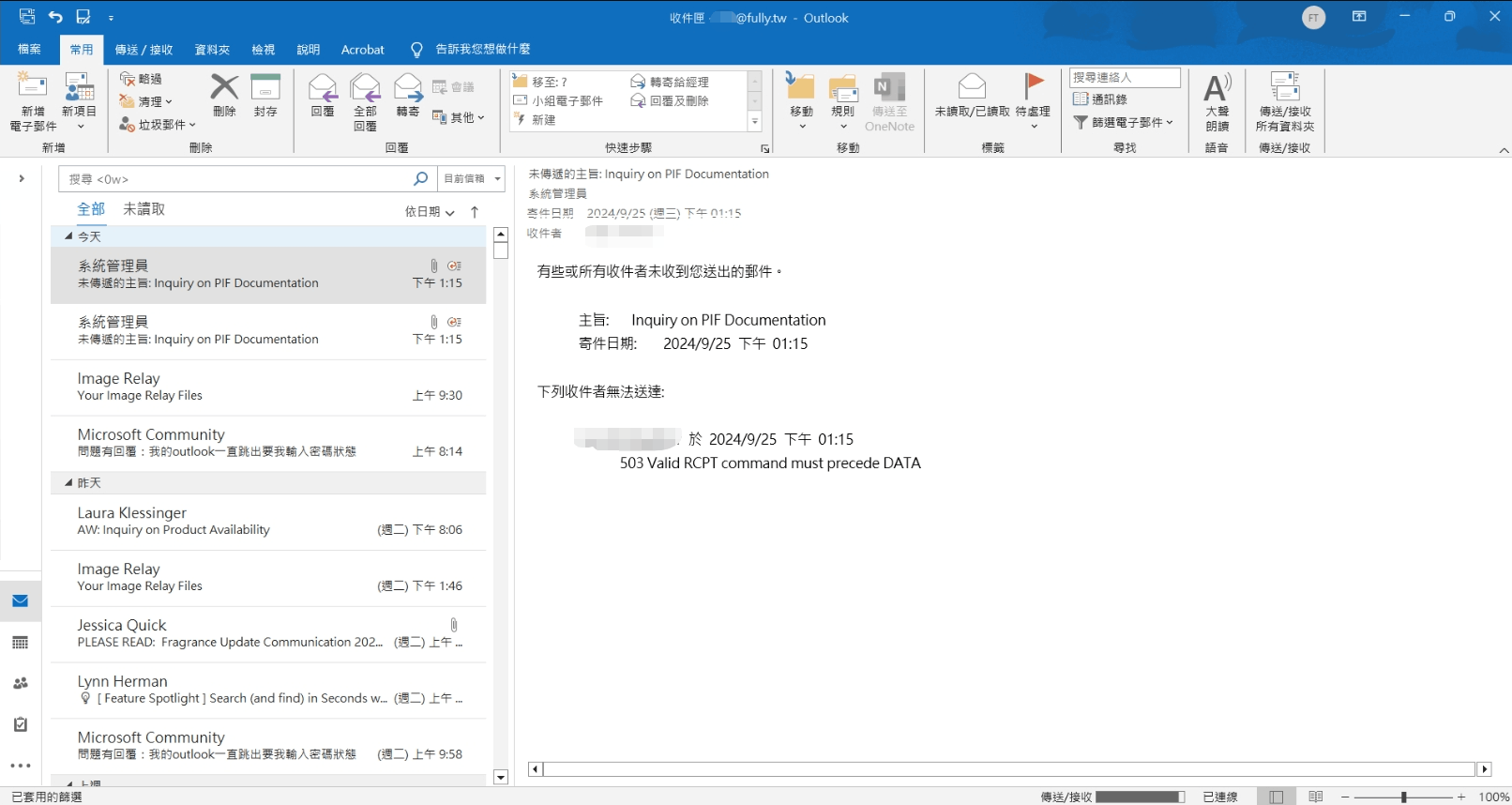
Task: Collapse the Today (今天) message group
Action: tap(68, 236)
